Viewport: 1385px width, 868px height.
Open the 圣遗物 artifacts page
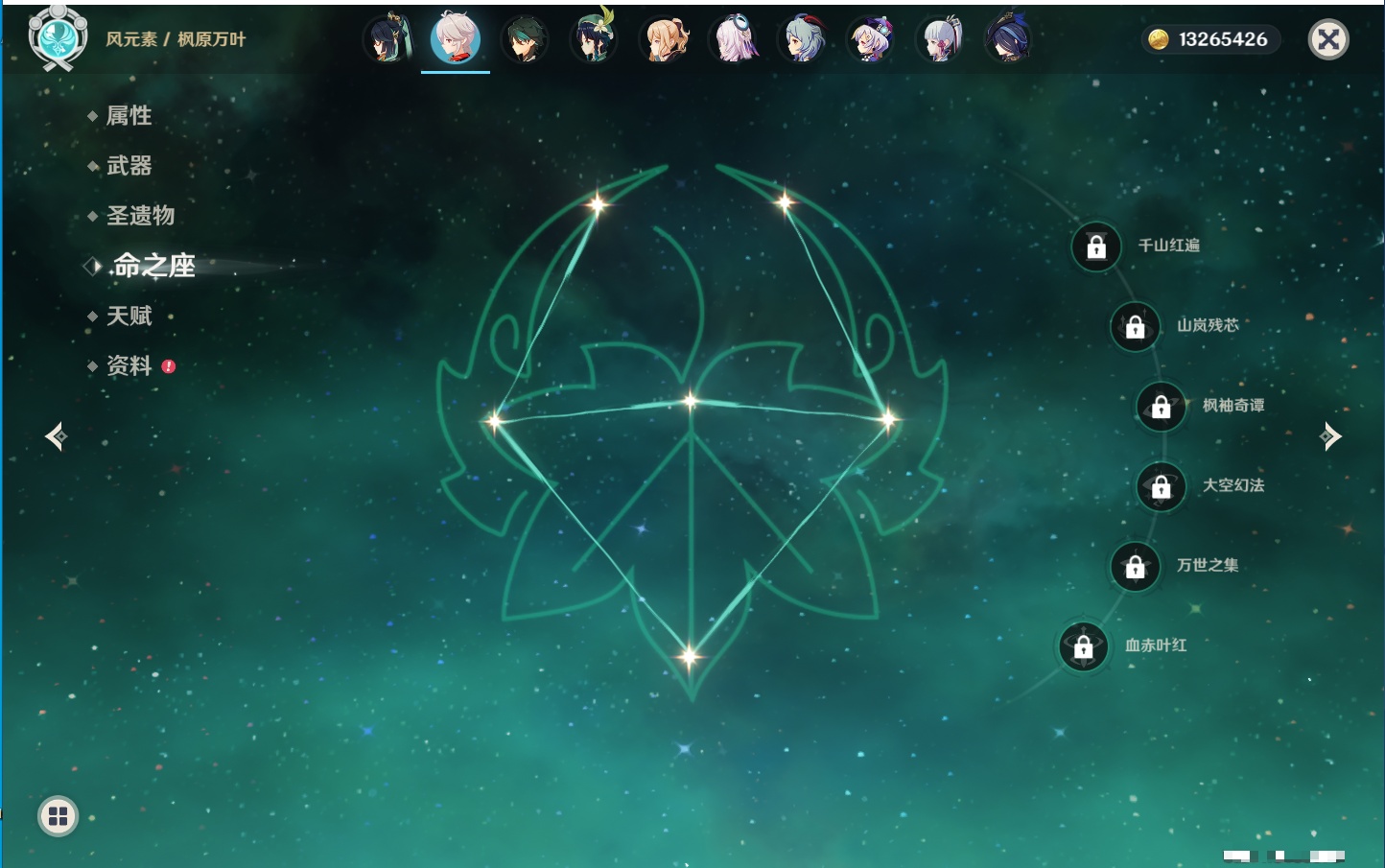[x=141, y=216]
